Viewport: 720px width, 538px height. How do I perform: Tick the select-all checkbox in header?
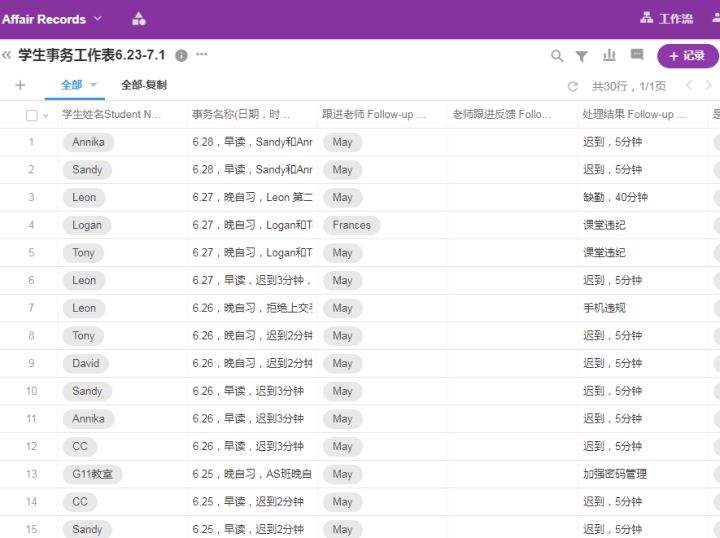pyautogui.click(x=31, y=115)
